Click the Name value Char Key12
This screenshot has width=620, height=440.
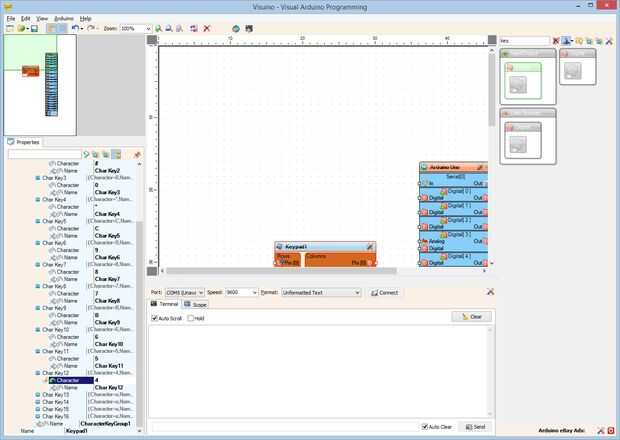tap(109, 387)
